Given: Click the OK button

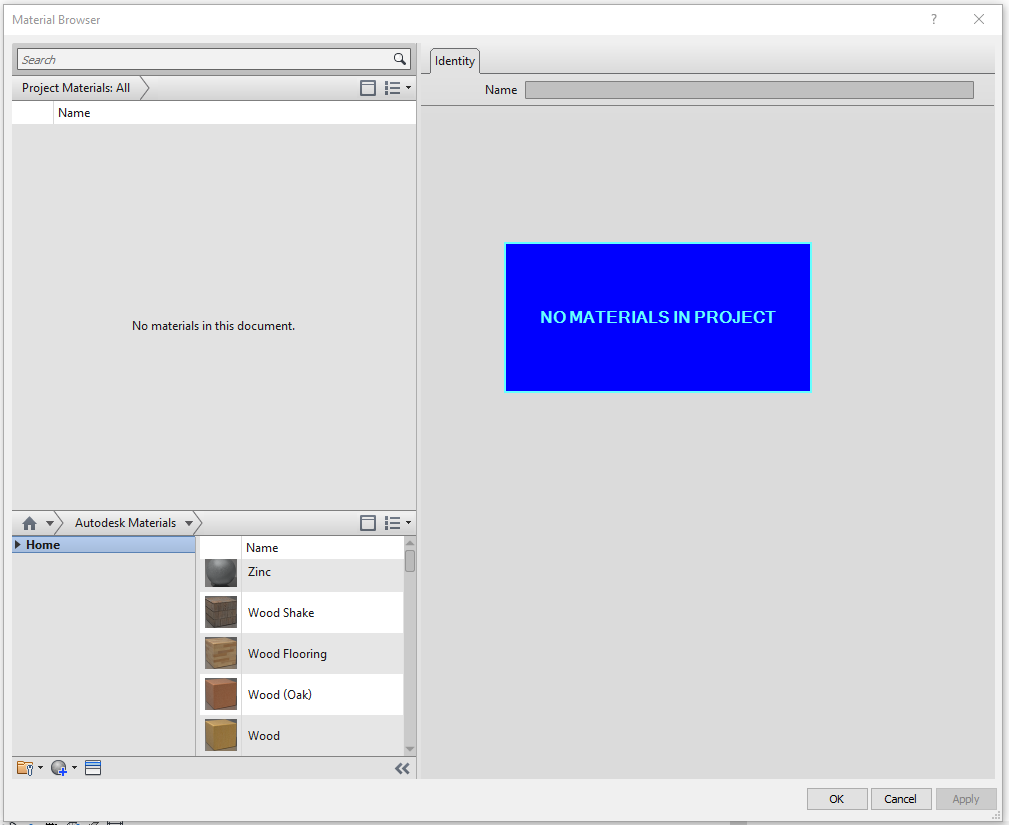Looking at the screenshot, I should point(837,799).
